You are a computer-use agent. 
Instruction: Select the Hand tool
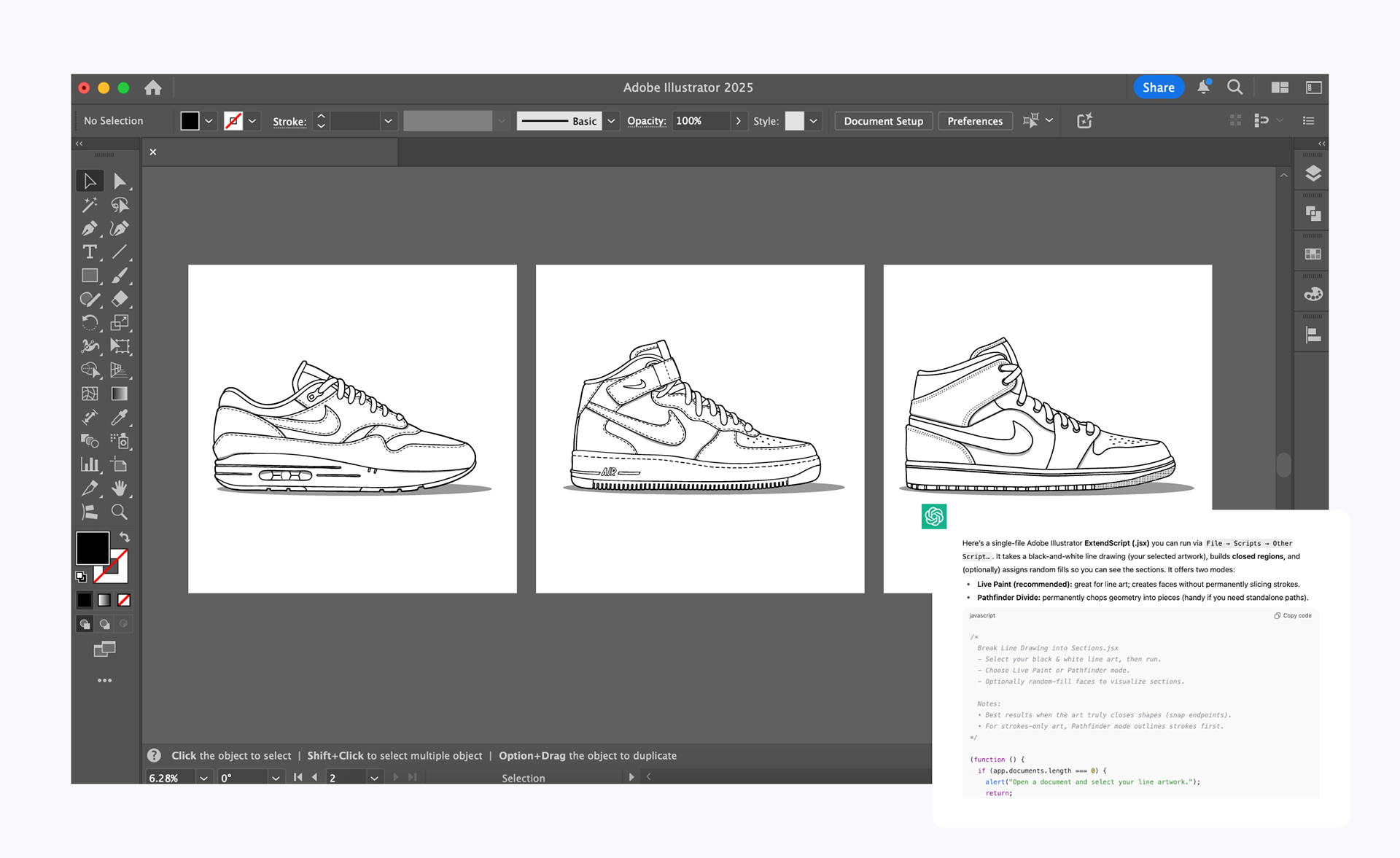[x=120, y=488]
